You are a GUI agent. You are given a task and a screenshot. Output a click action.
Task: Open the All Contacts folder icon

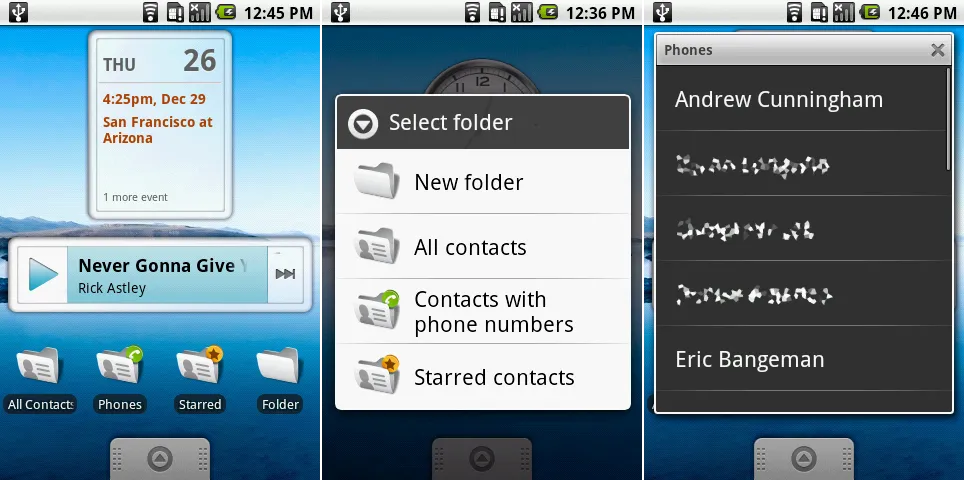point(40,368)
